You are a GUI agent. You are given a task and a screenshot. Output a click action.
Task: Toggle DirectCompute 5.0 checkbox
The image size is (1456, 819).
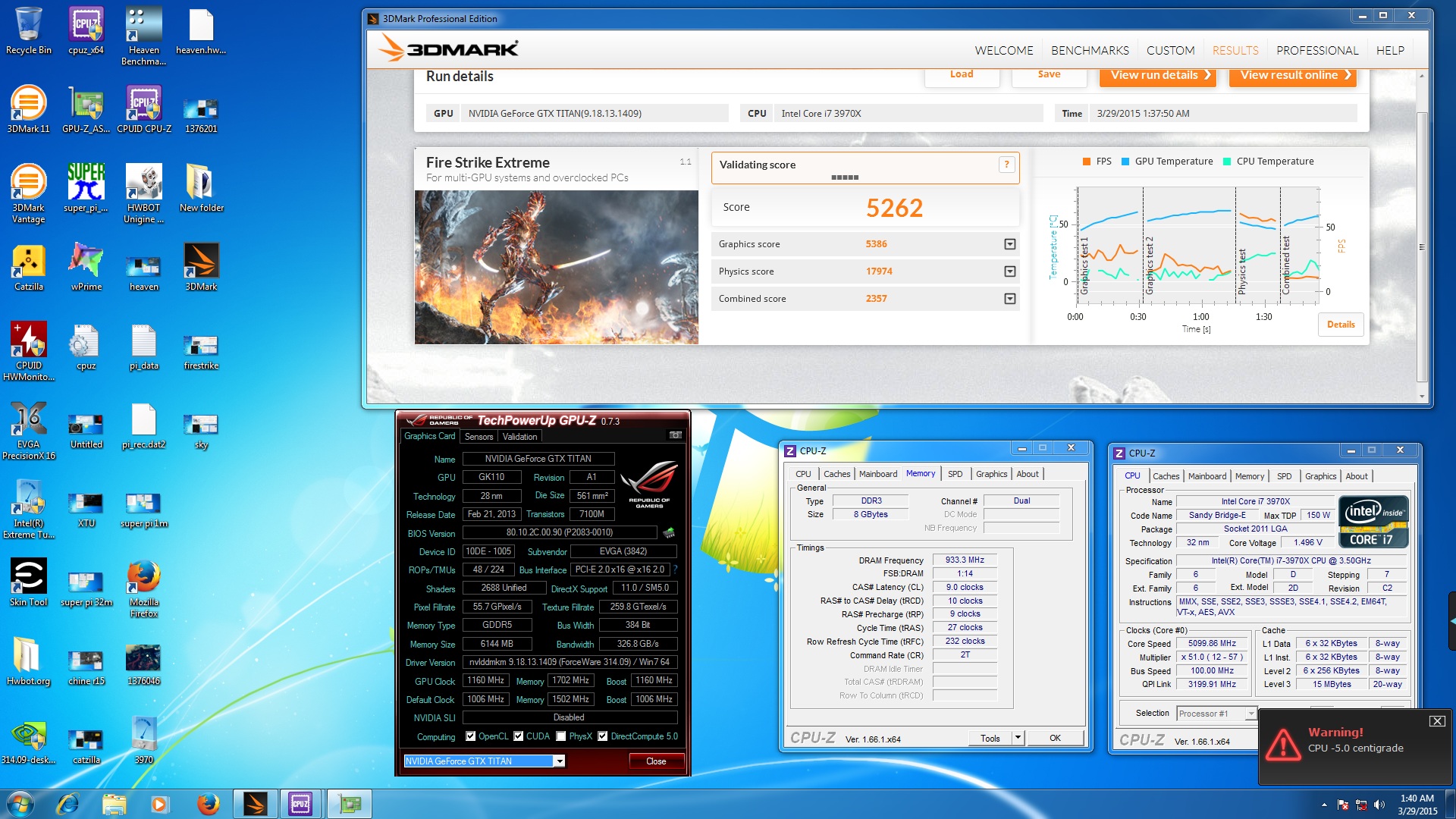[x=603, y=736]
